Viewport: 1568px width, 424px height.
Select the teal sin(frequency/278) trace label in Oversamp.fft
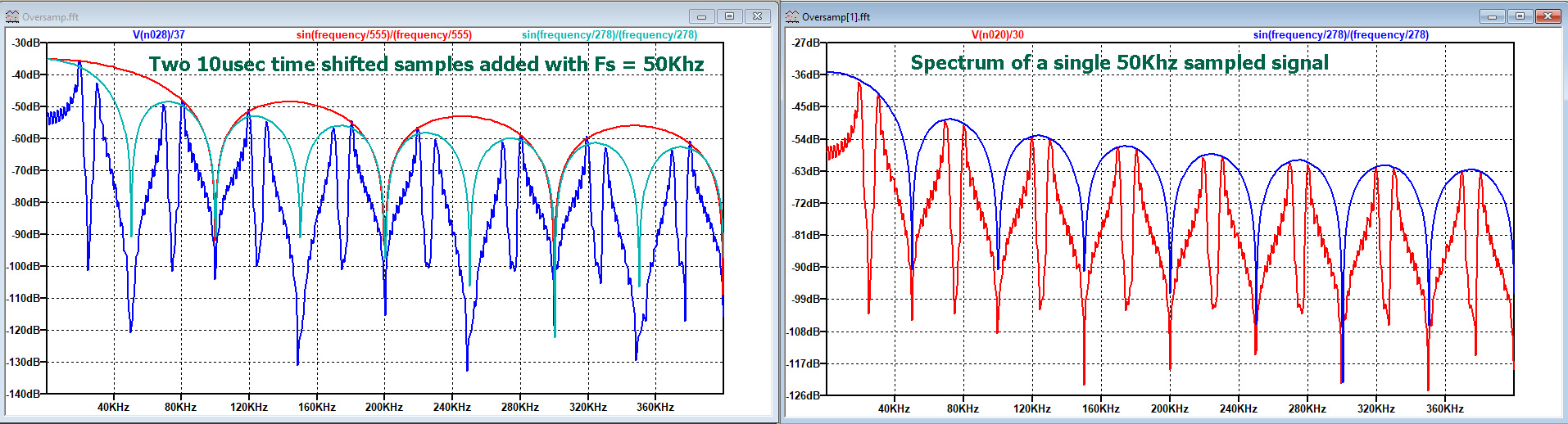[610, 34]
